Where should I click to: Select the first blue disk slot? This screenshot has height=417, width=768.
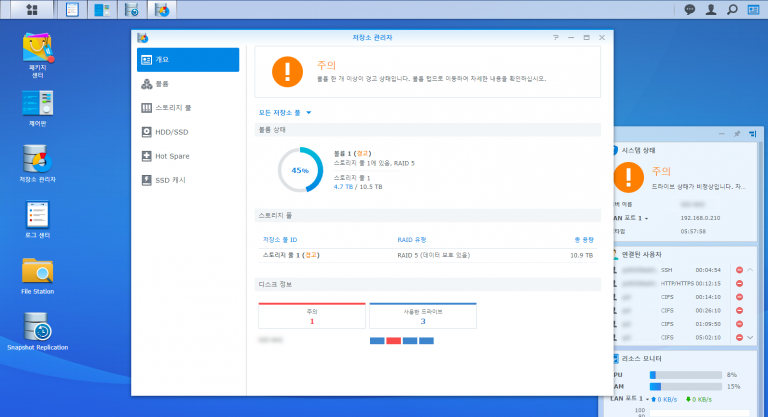(x=377, y=341)
